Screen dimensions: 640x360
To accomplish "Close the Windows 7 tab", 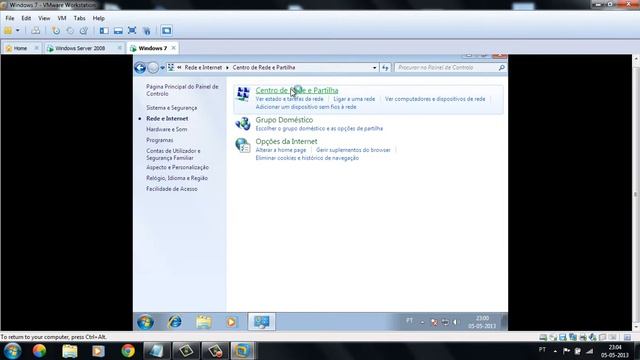I will [x=173, y=48].
